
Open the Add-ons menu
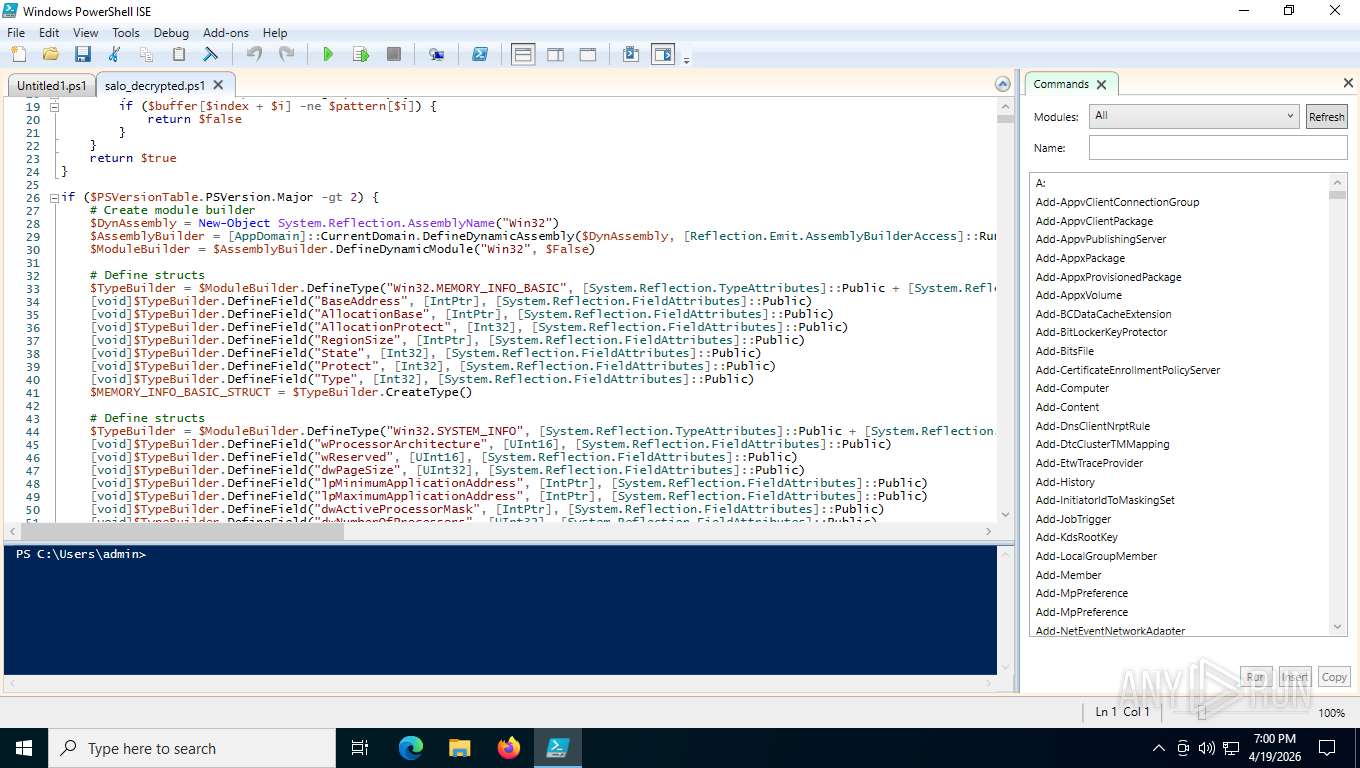226,32
